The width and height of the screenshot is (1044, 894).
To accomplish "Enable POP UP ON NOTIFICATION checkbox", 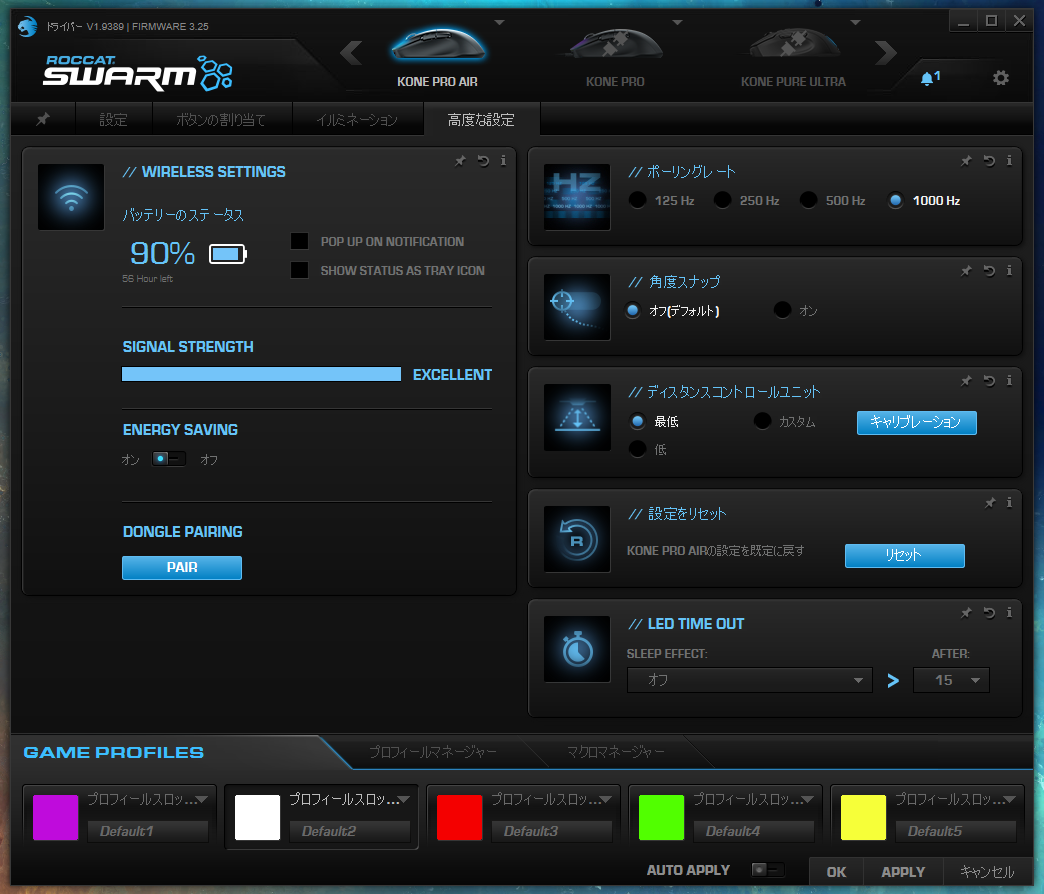I will tap(300, 241).
